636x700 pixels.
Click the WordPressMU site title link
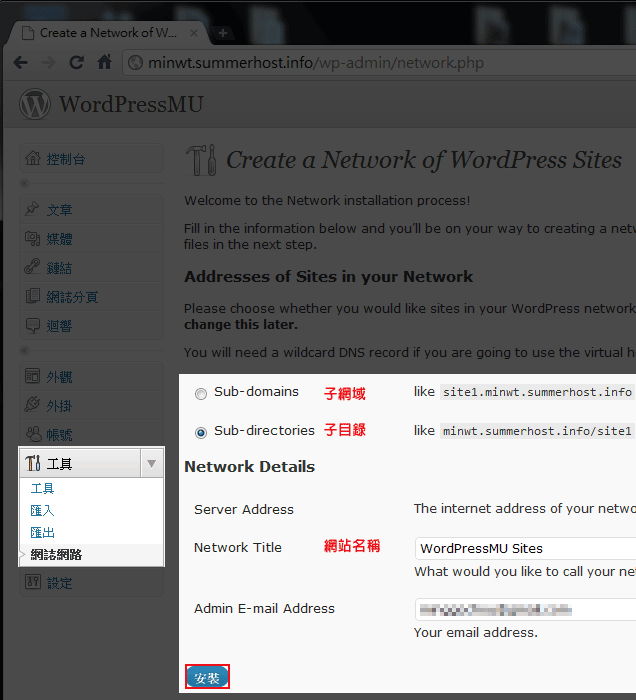tap(131, 104)
